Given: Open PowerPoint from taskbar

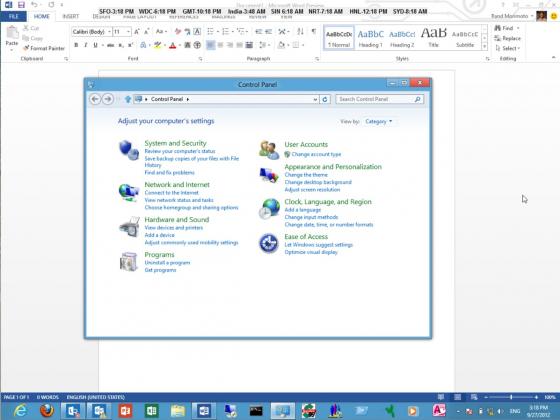Looking at the screenshot, I should [x=125, y=411].
